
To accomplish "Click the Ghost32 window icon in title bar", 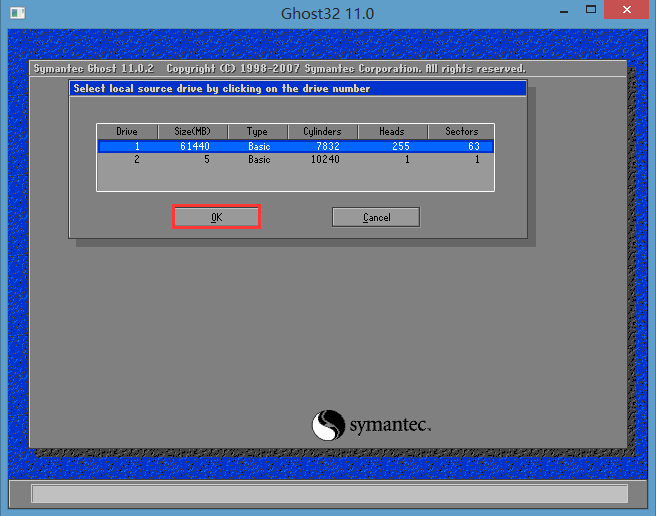I will (x=18, y=13).
